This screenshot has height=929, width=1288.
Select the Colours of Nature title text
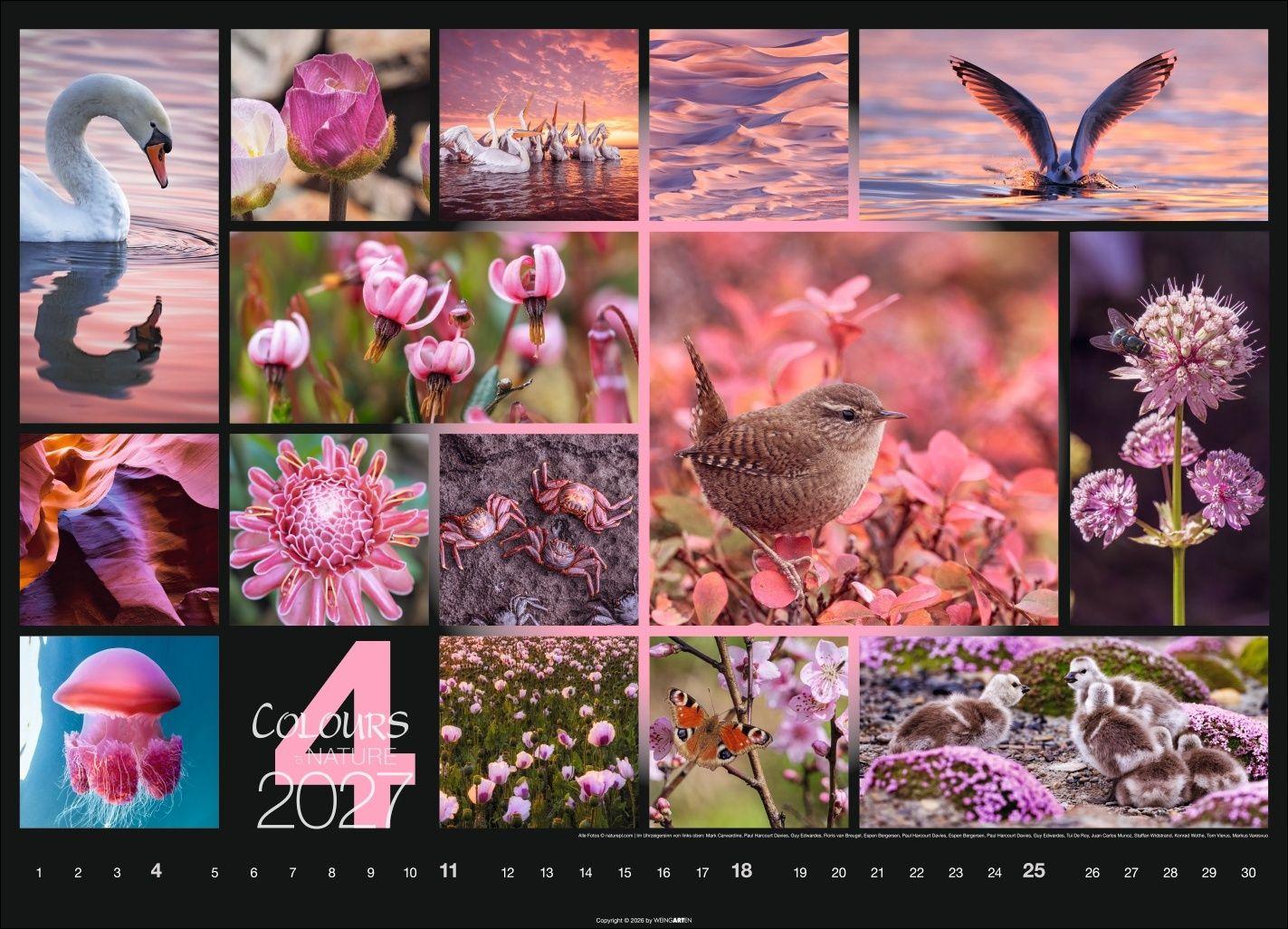(330, 724)
